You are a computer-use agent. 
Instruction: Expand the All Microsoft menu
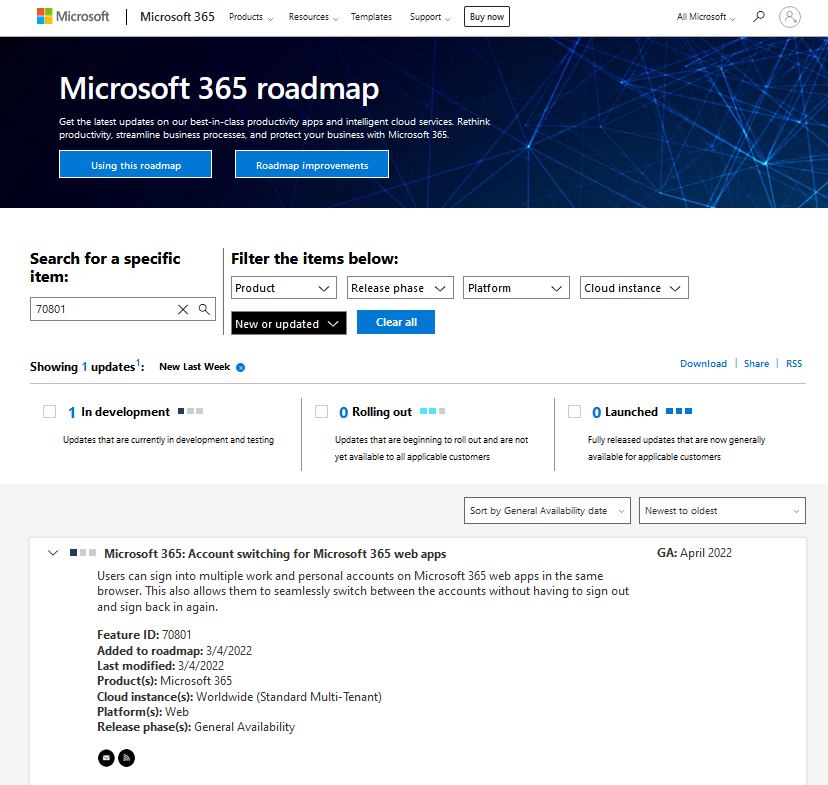(x=705, y=17)
